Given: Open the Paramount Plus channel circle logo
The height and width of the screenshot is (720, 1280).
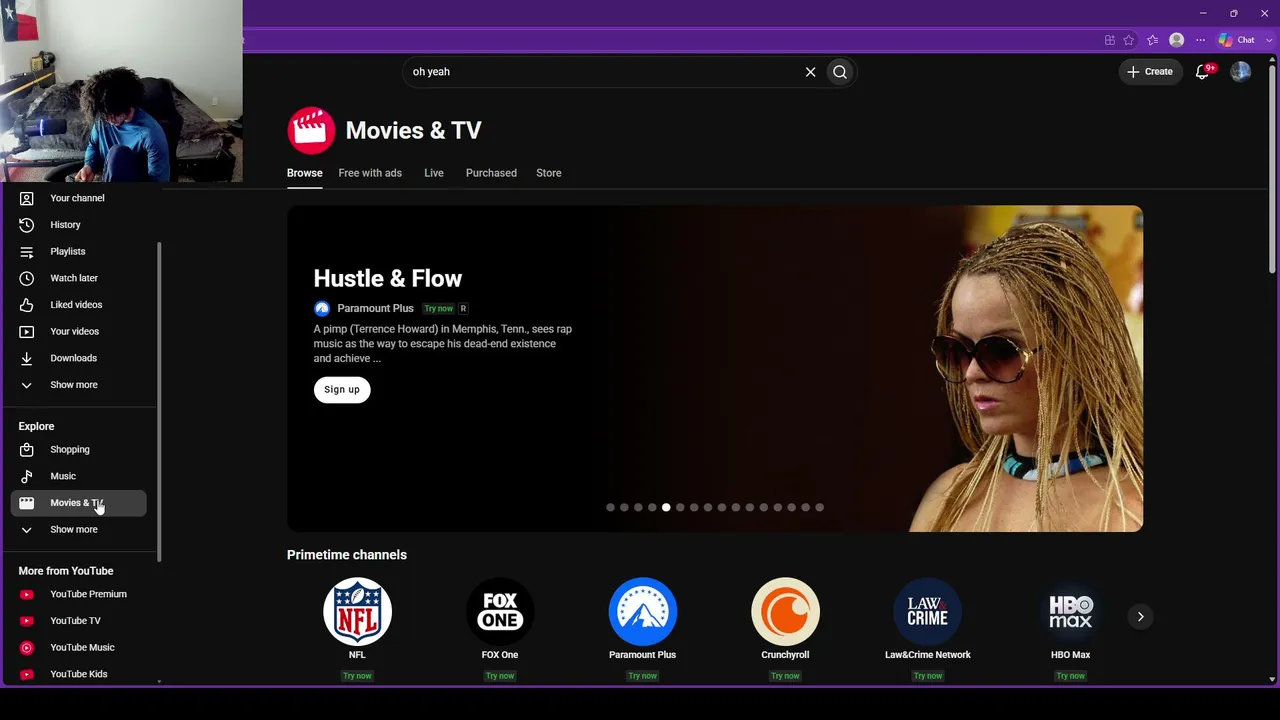Looking at the screenshot, I should (643, 611).
